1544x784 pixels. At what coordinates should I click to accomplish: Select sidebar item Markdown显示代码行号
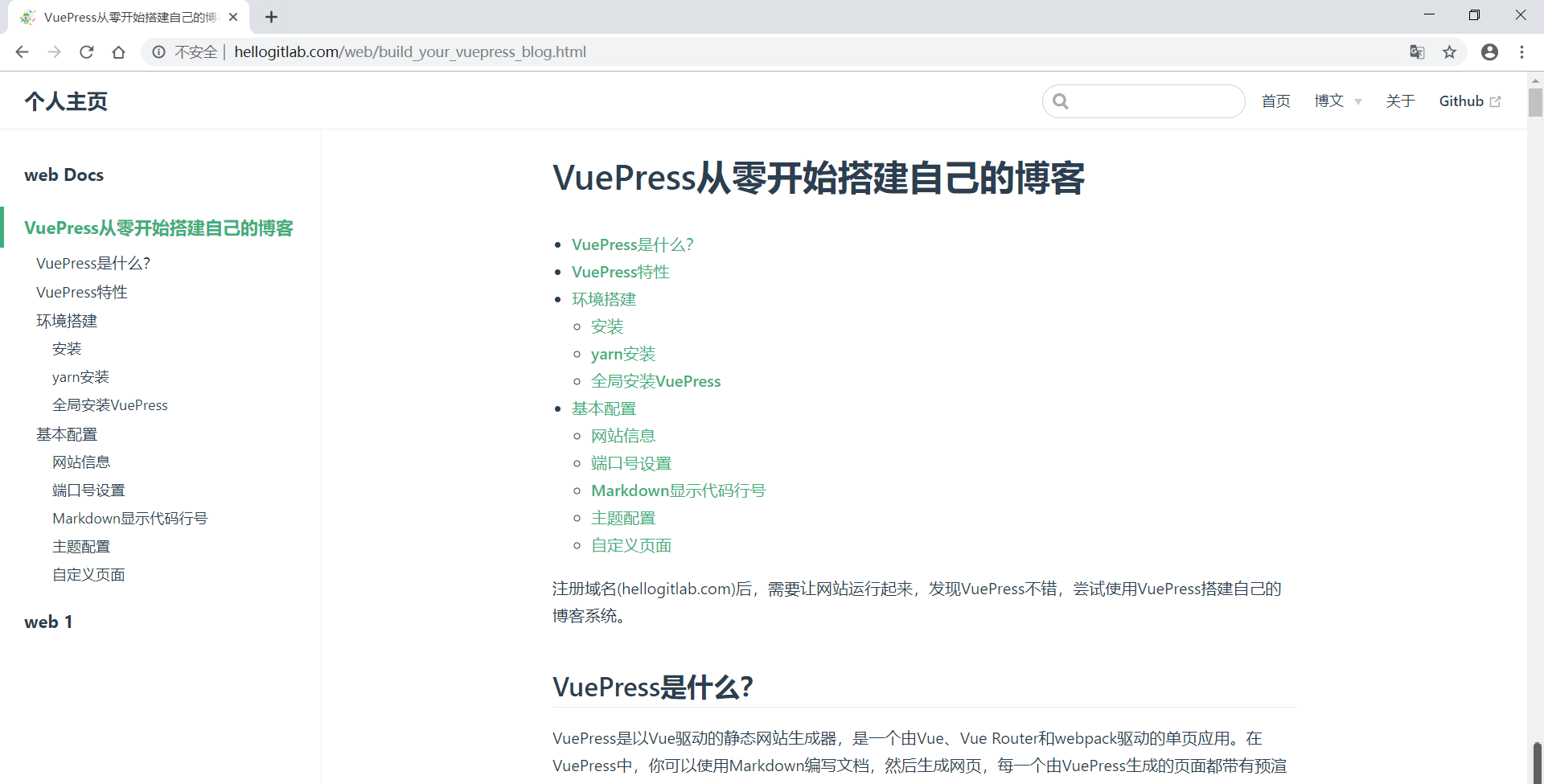(130, 519)
